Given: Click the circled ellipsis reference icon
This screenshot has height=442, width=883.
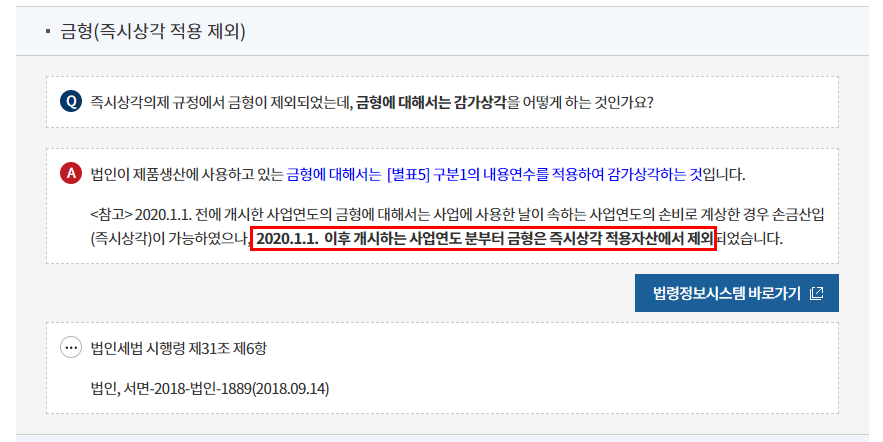Looking at the screenshot, I should coord(71,347).
